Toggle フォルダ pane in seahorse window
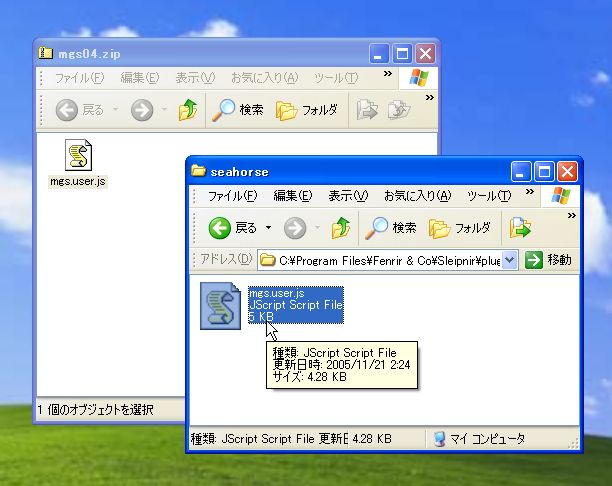The image size is (612, 486). pyautogui.click(x=459, y=228)
